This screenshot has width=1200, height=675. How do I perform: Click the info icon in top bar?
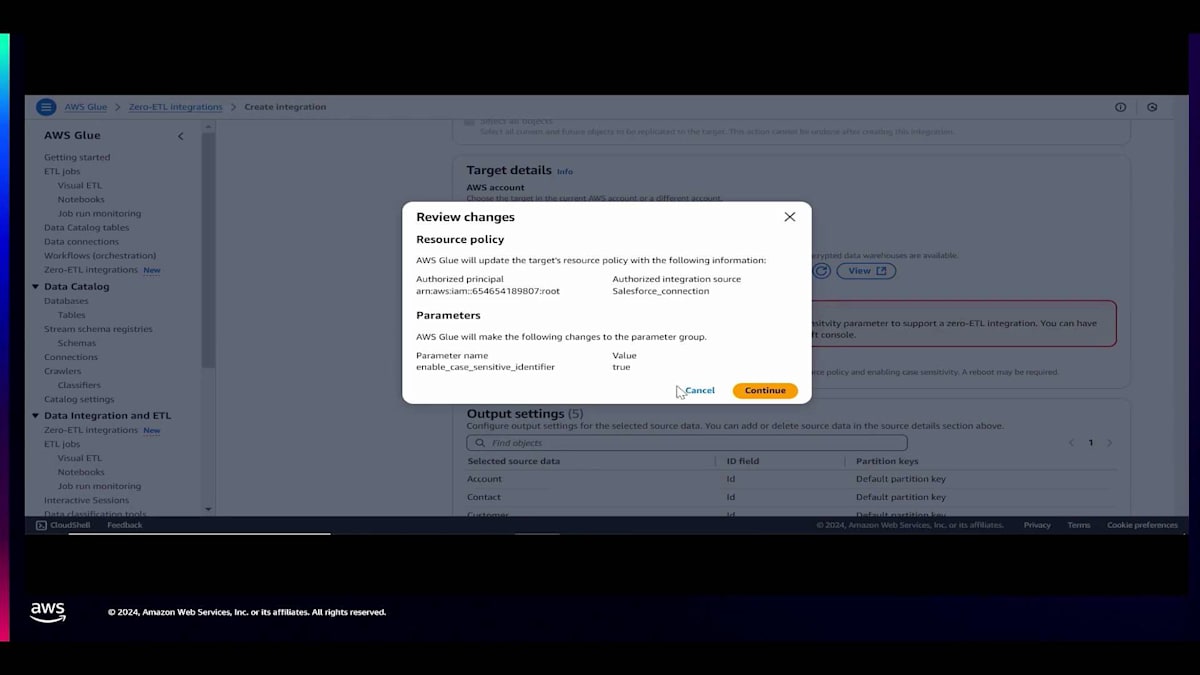point(1120,107)
